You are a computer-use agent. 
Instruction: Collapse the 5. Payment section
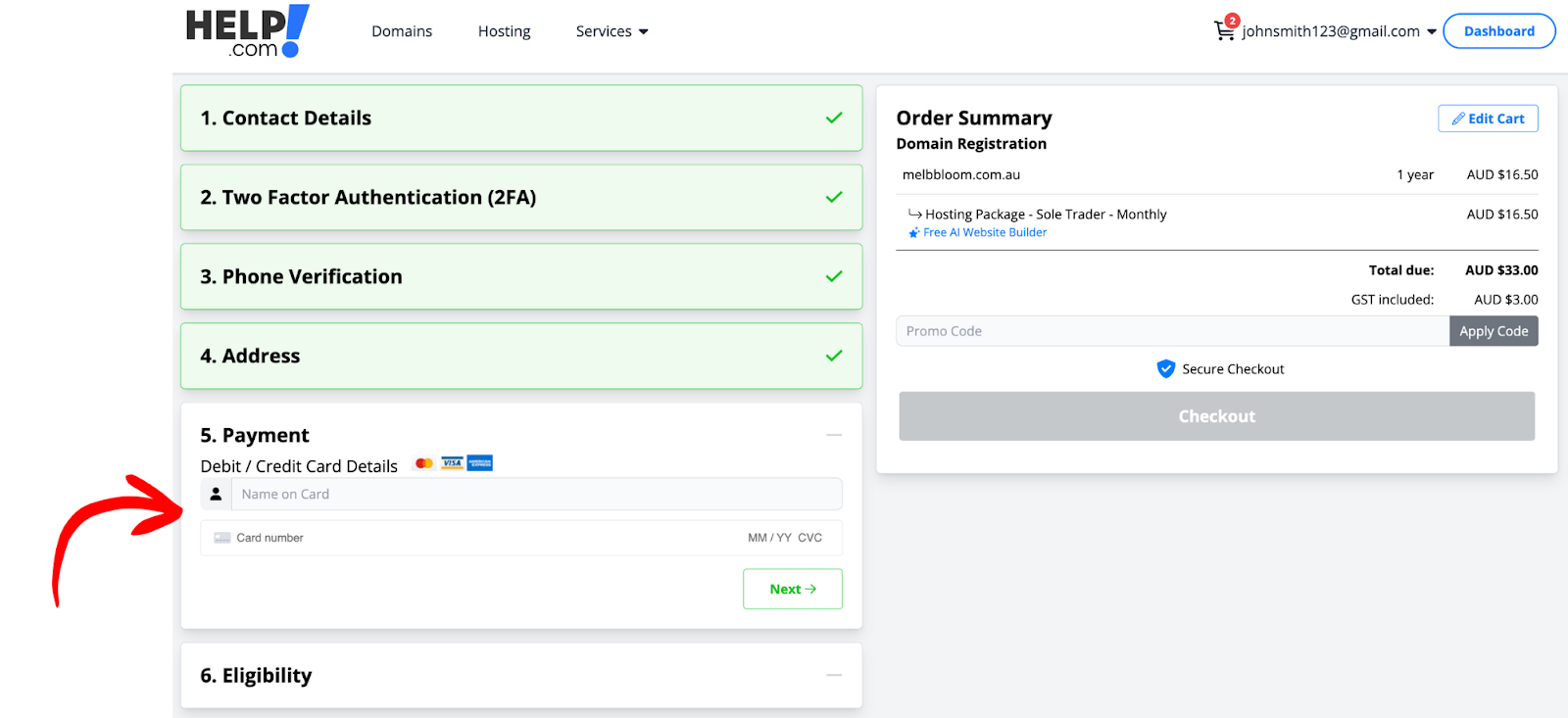coord(833,435)
